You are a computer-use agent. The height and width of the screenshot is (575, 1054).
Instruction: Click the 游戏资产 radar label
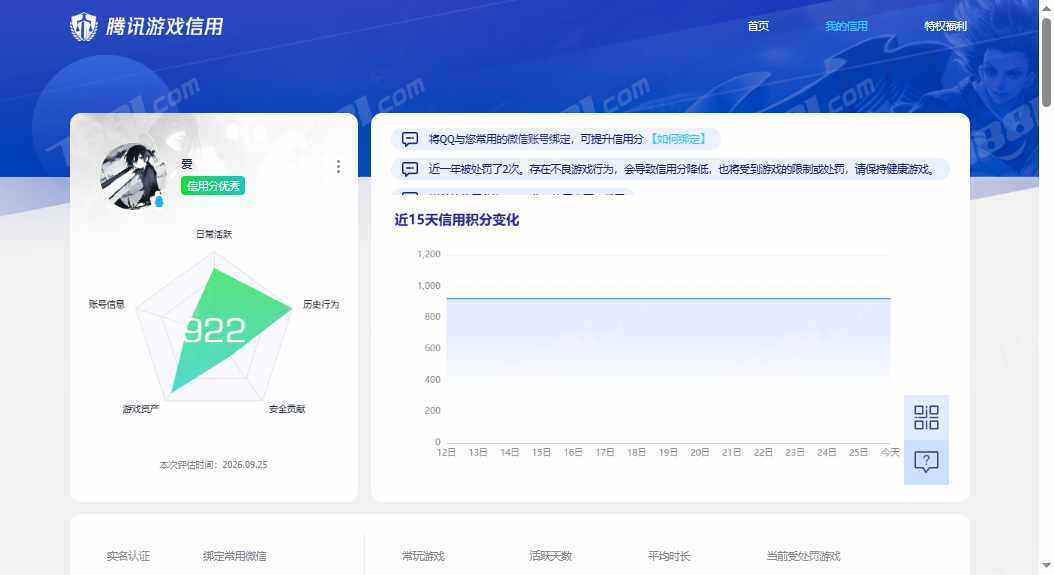click(141, 409)
